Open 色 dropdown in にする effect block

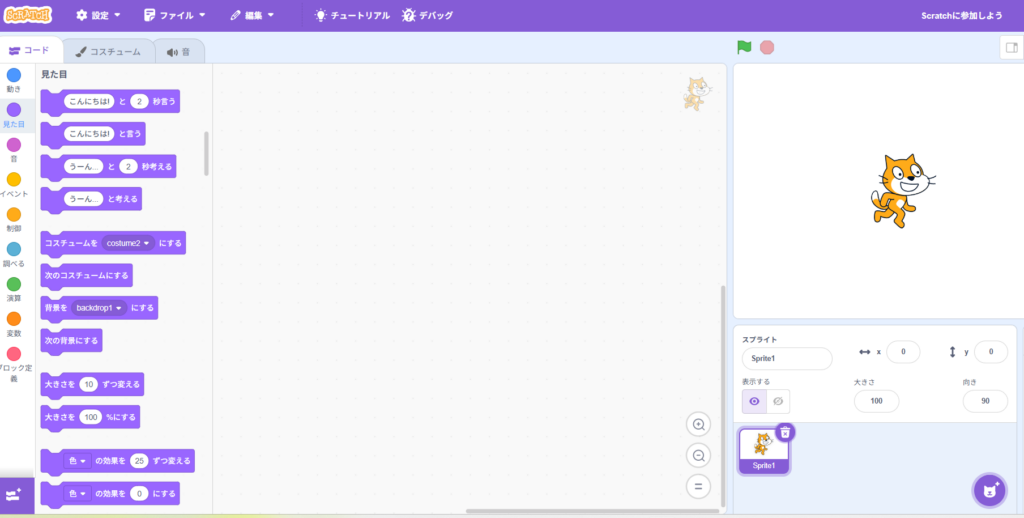(x=77, y=493)
